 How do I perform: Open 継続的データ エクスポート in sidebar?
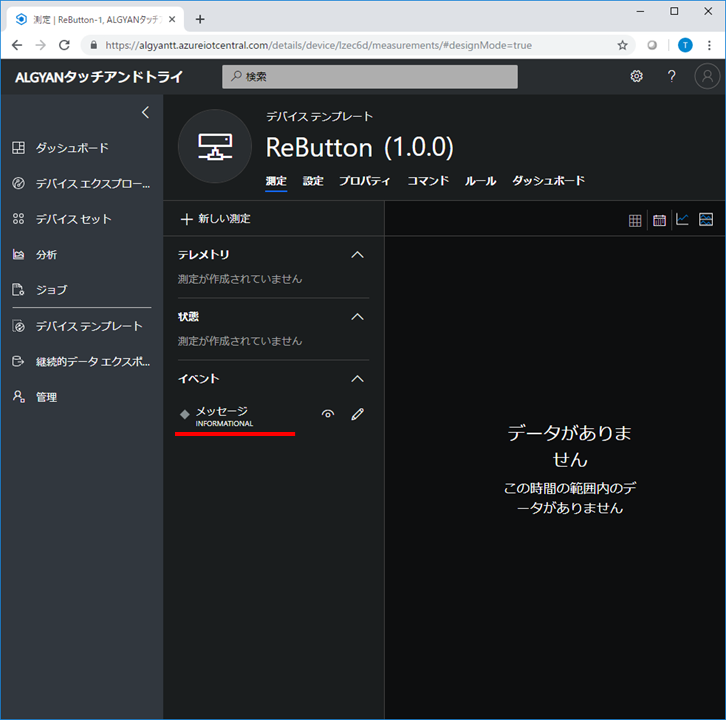click(x=81, y=362)
